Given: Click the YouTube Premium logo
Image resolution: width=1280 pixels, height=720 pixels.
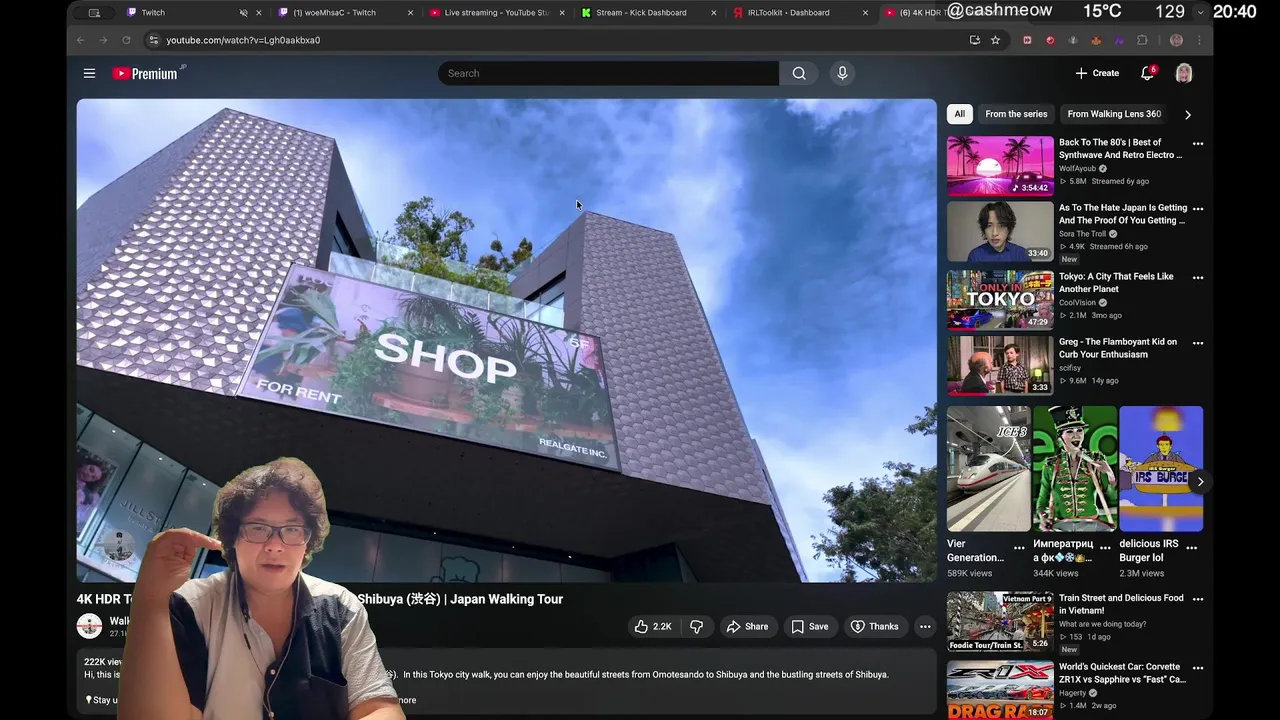Looking at the screenshot, I should click(148, 73).
